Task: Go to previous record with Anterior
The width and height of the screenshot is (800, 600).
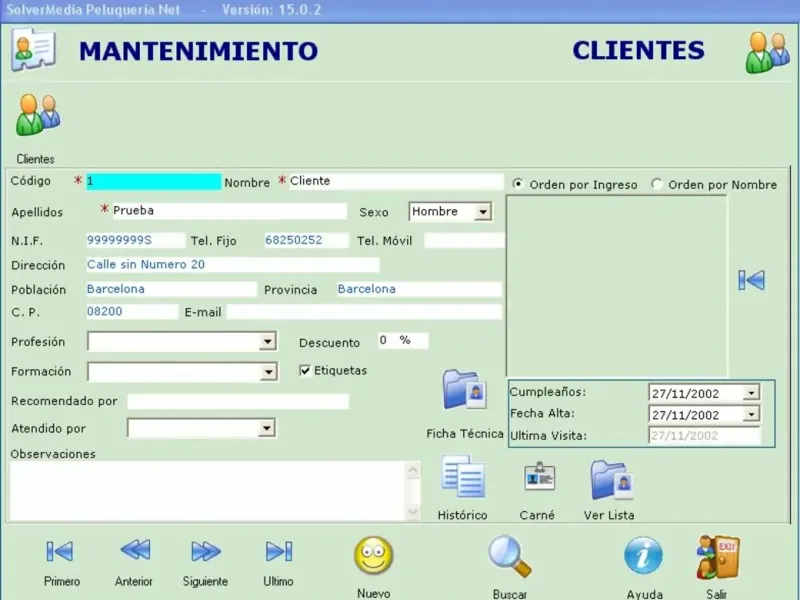Action: [135, 551]
